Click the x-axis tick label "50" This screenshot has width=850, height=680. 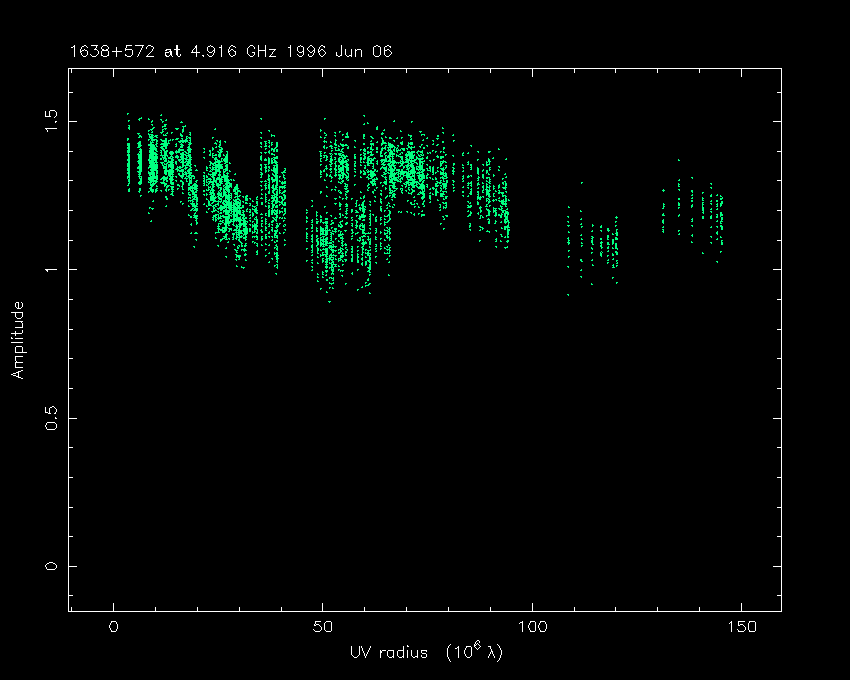point(323,627)
